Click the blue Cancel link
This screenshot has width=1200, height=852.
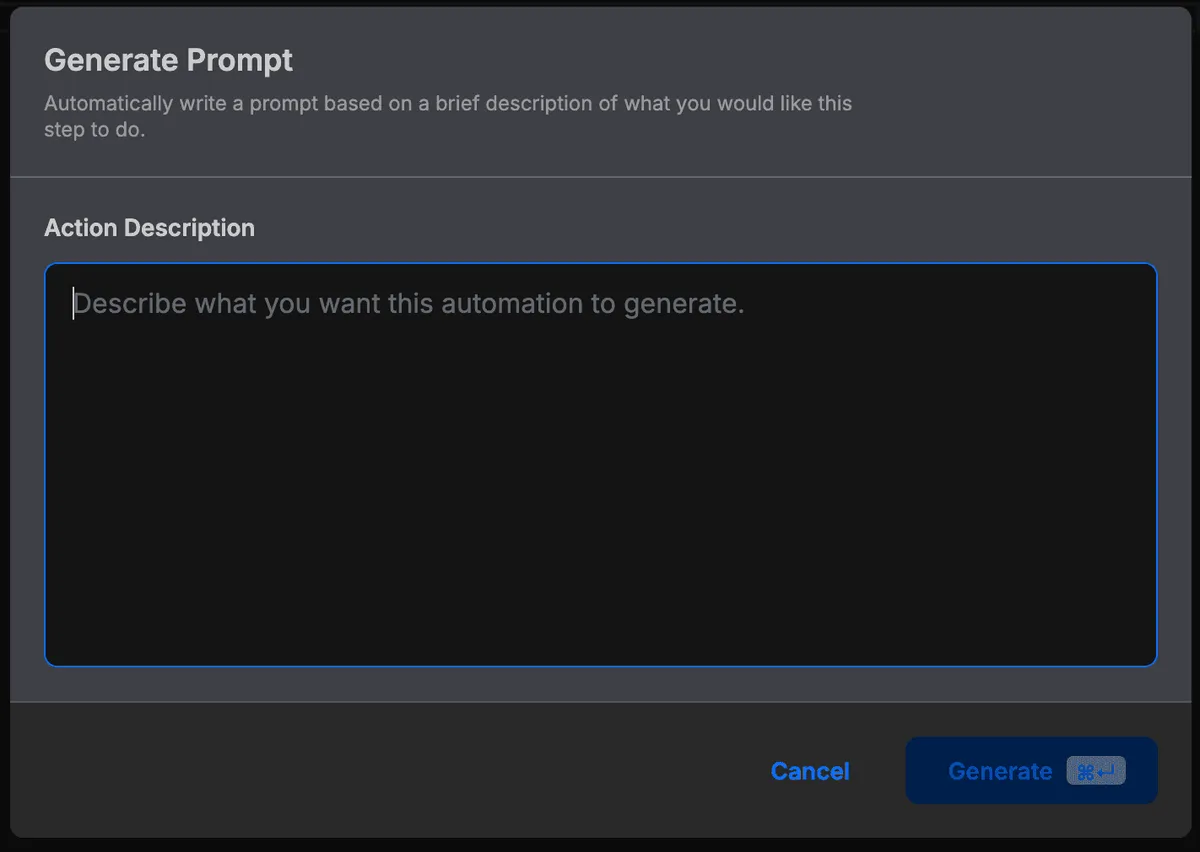(x=810, y=771)
